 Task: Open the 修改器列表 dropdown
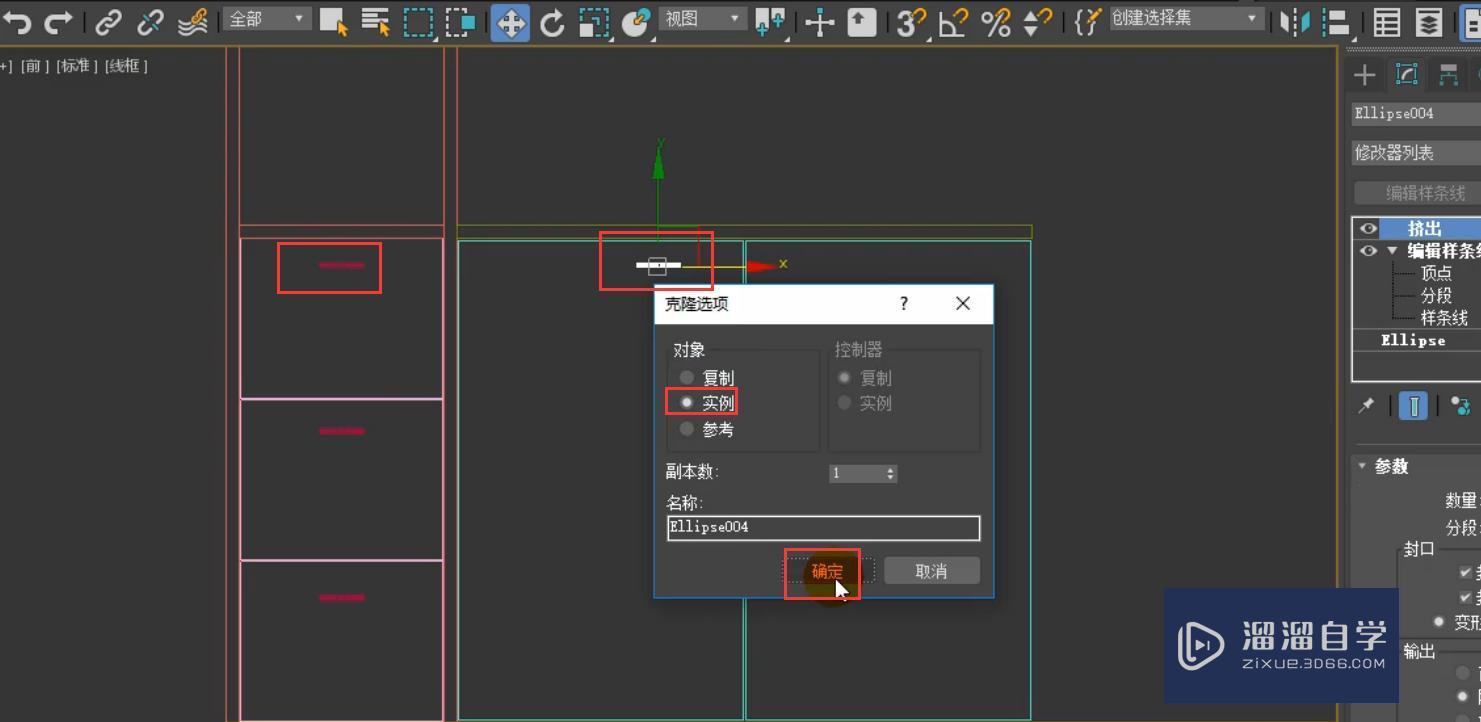(x=1416, y=152)
